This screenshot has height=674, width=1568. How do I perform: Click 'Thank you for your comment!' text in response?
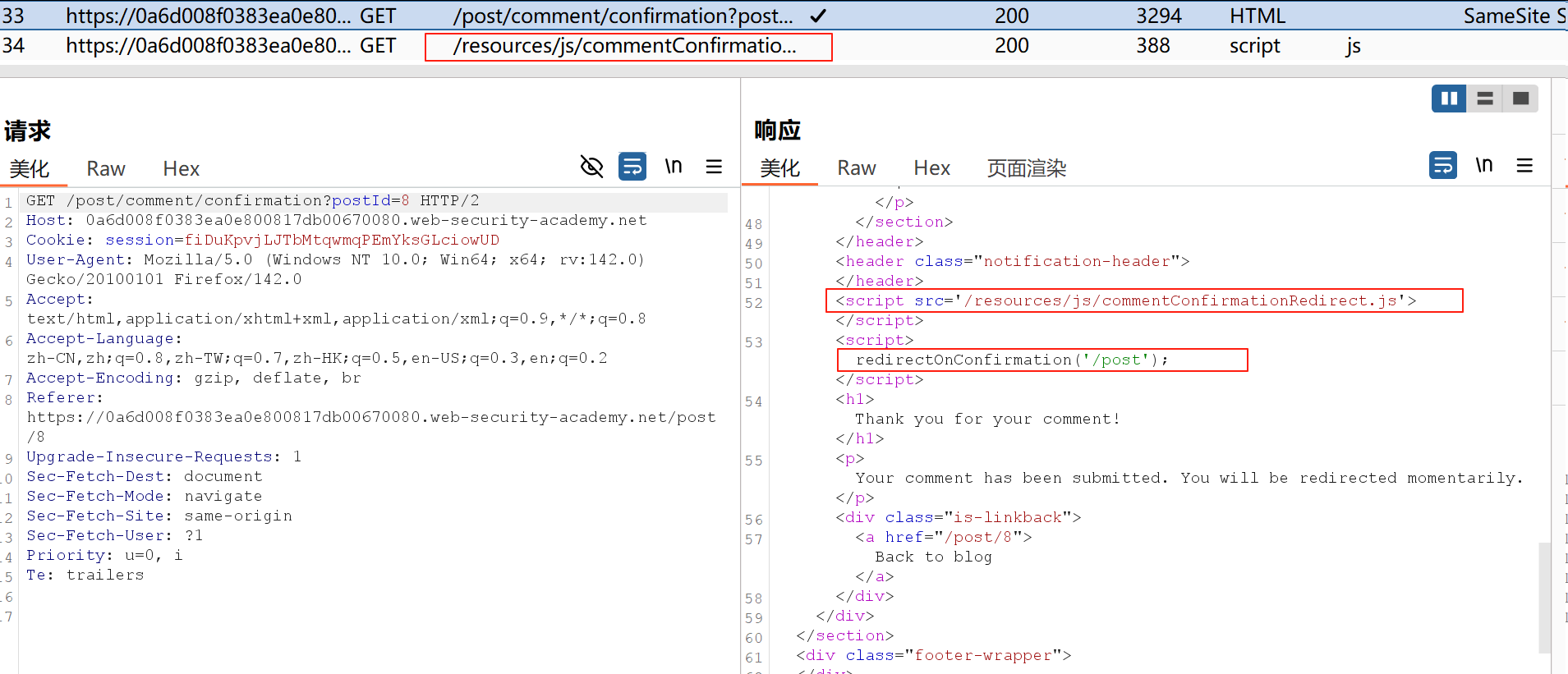coord(987,419)
